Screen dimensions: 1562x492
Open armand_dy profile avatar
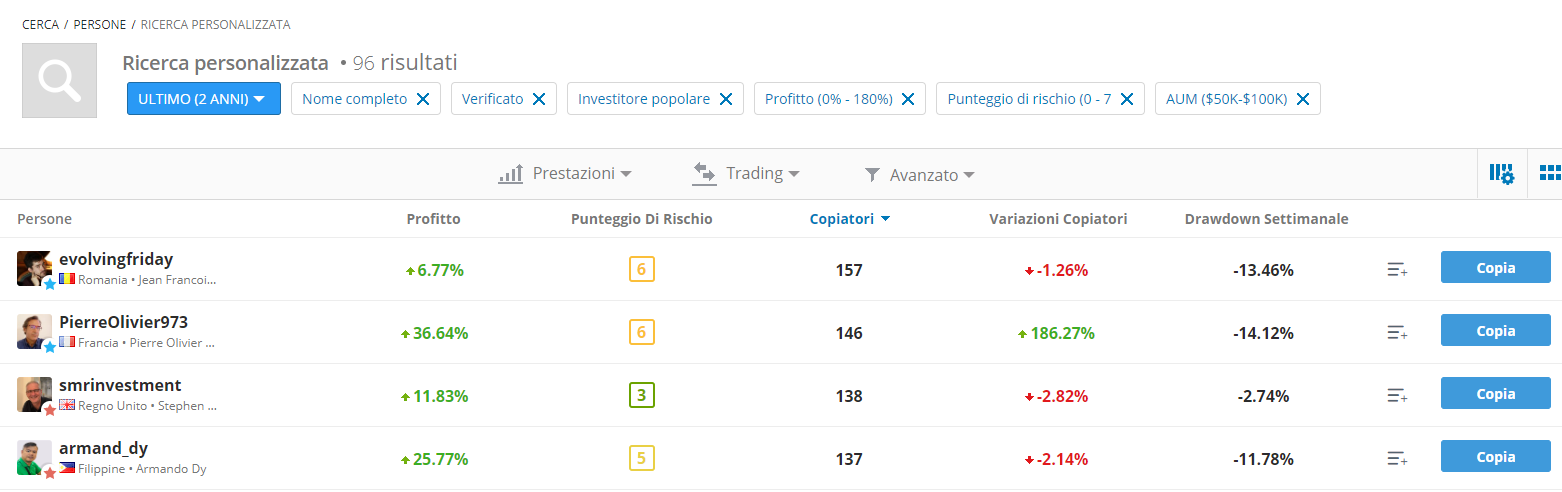34,457
